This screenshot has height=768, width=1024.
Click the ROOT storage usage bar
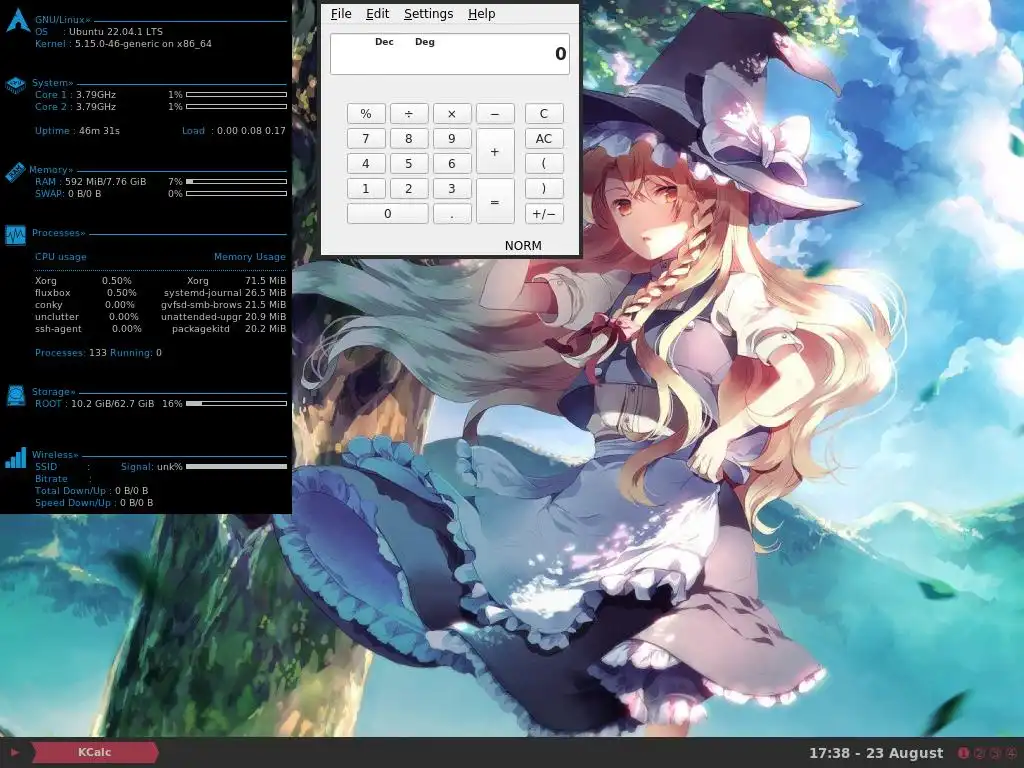pos(236,404)
